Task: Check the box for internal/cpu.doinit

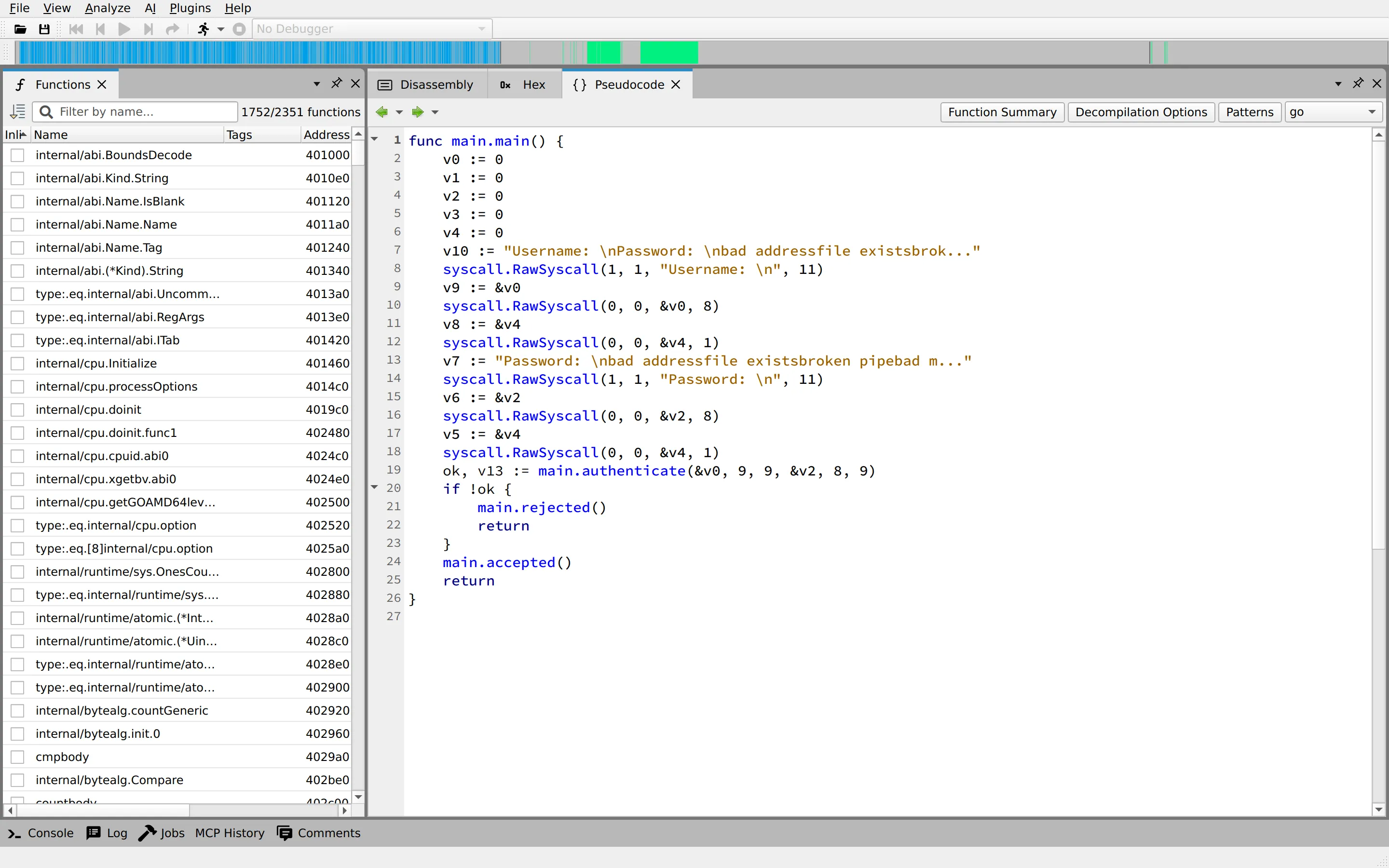Action: [18, 410]
